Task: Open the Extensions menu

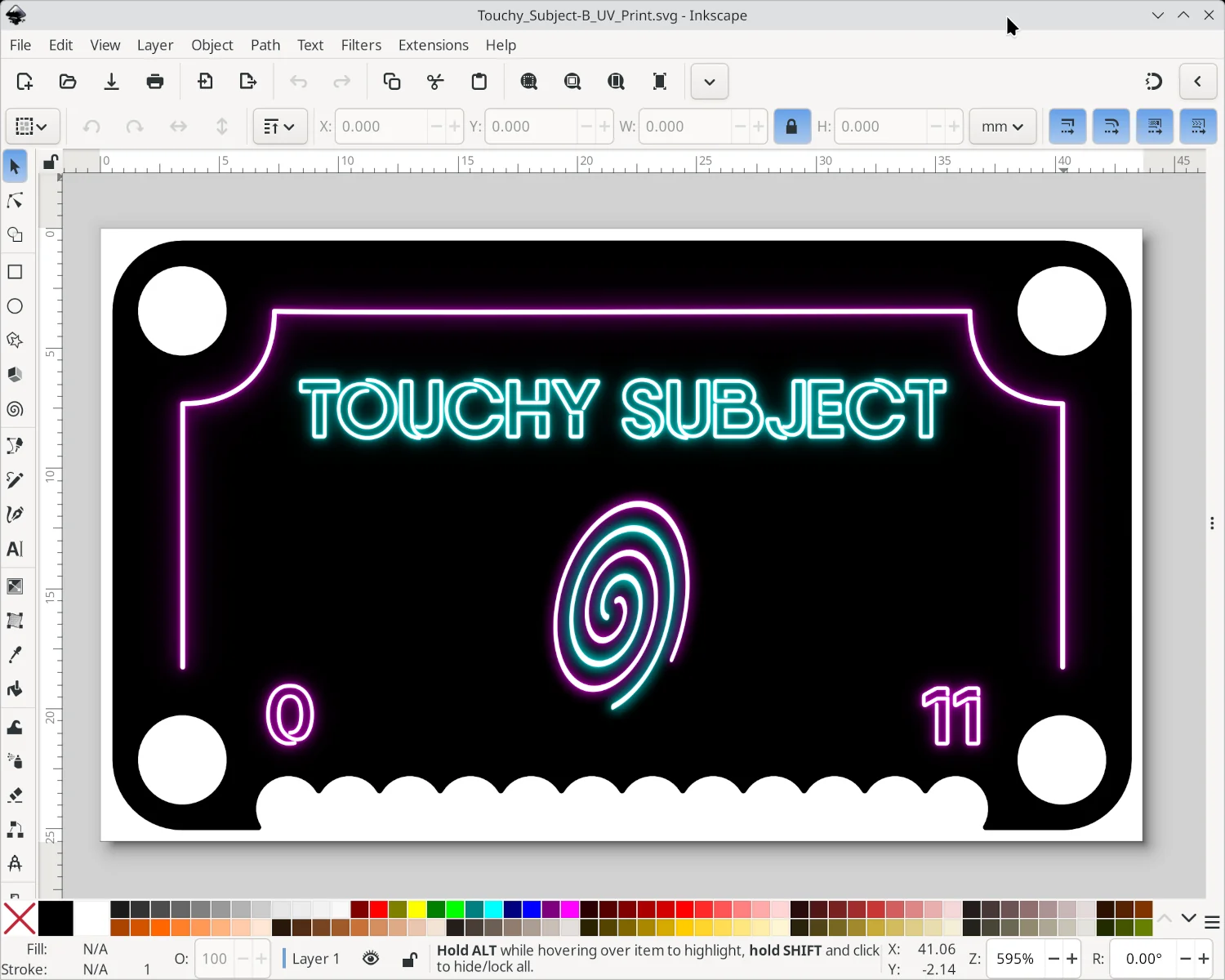Action: click(x=433, y=45)
